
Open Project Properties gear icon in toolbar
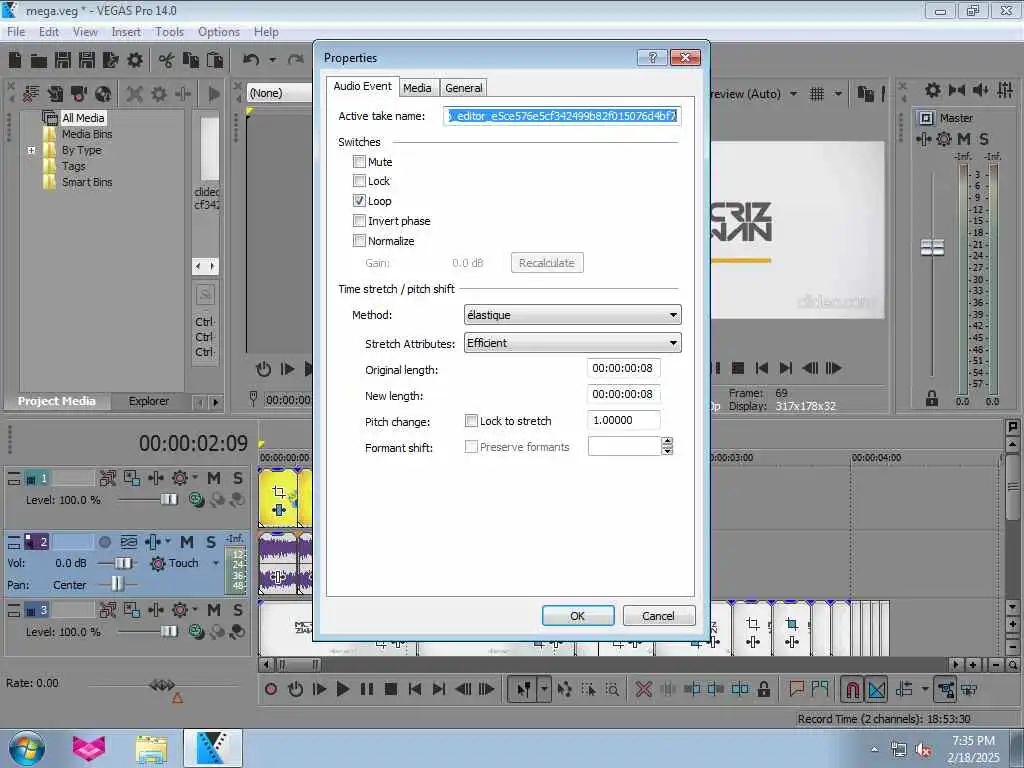coord(135,60)
